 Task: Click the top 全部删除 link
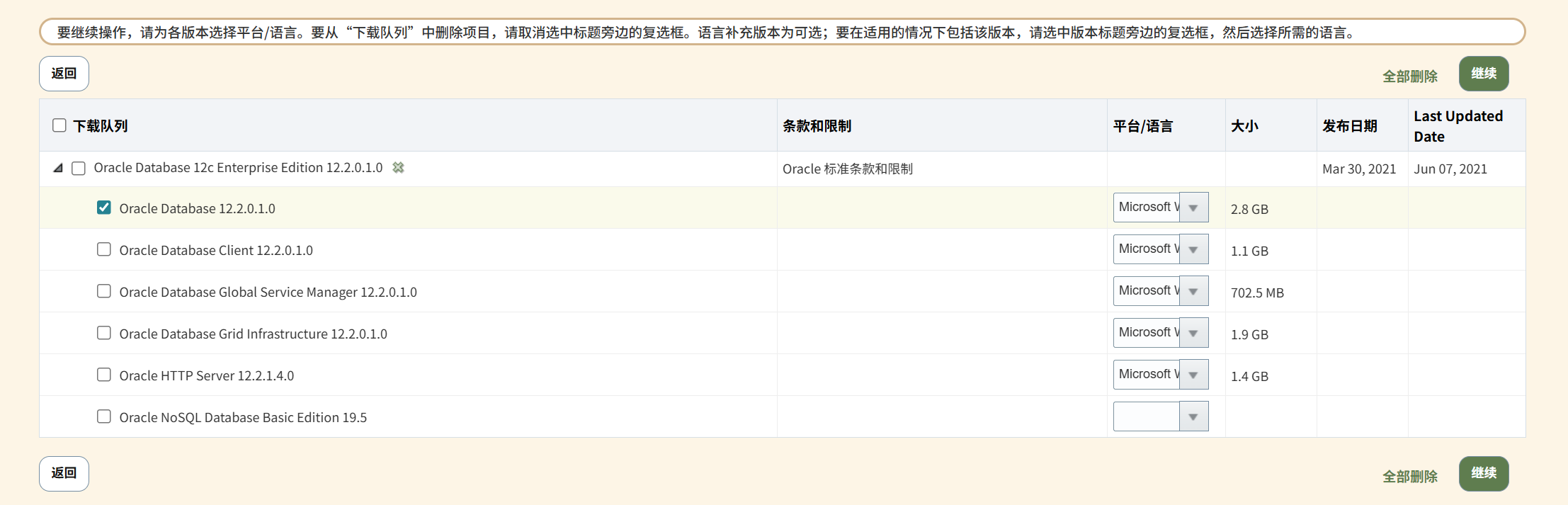[x=1410, y=76]
